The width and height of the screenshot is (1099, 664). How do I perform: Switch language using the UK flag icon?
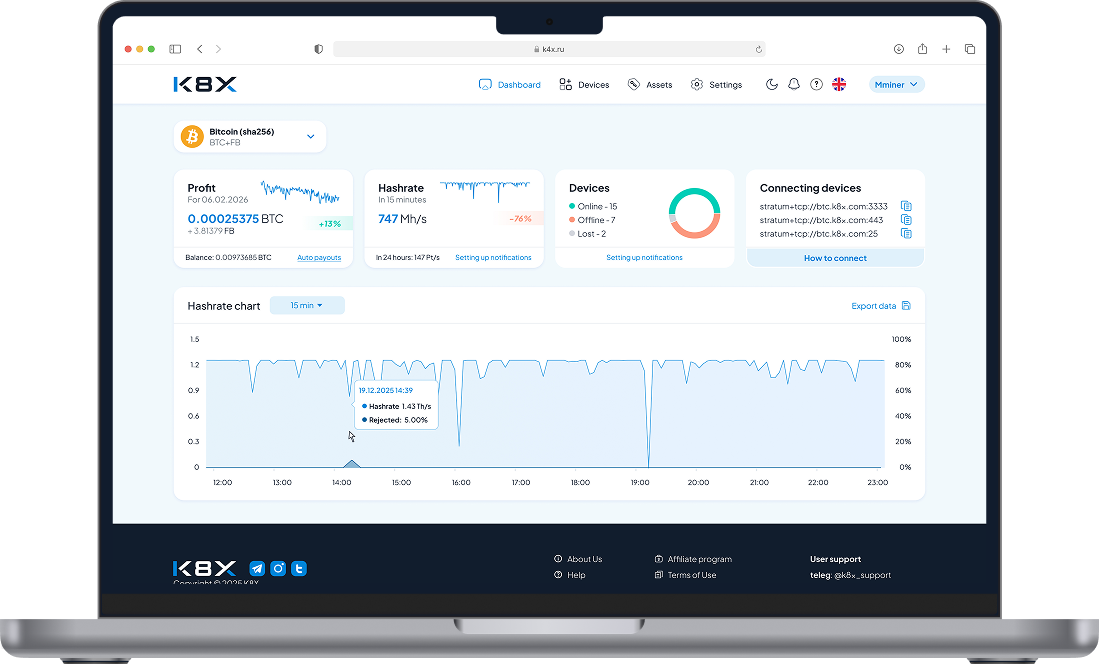pos(839,85)
